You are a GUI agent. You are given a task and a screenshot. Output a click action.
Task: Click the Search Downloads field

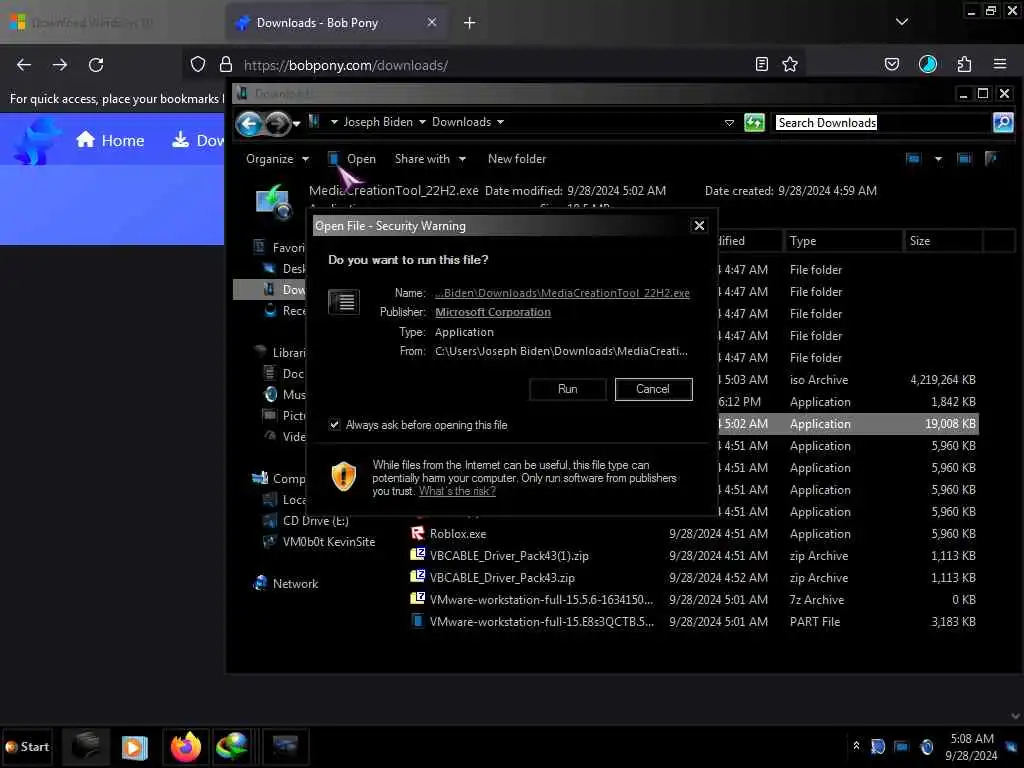coord(882,123)
